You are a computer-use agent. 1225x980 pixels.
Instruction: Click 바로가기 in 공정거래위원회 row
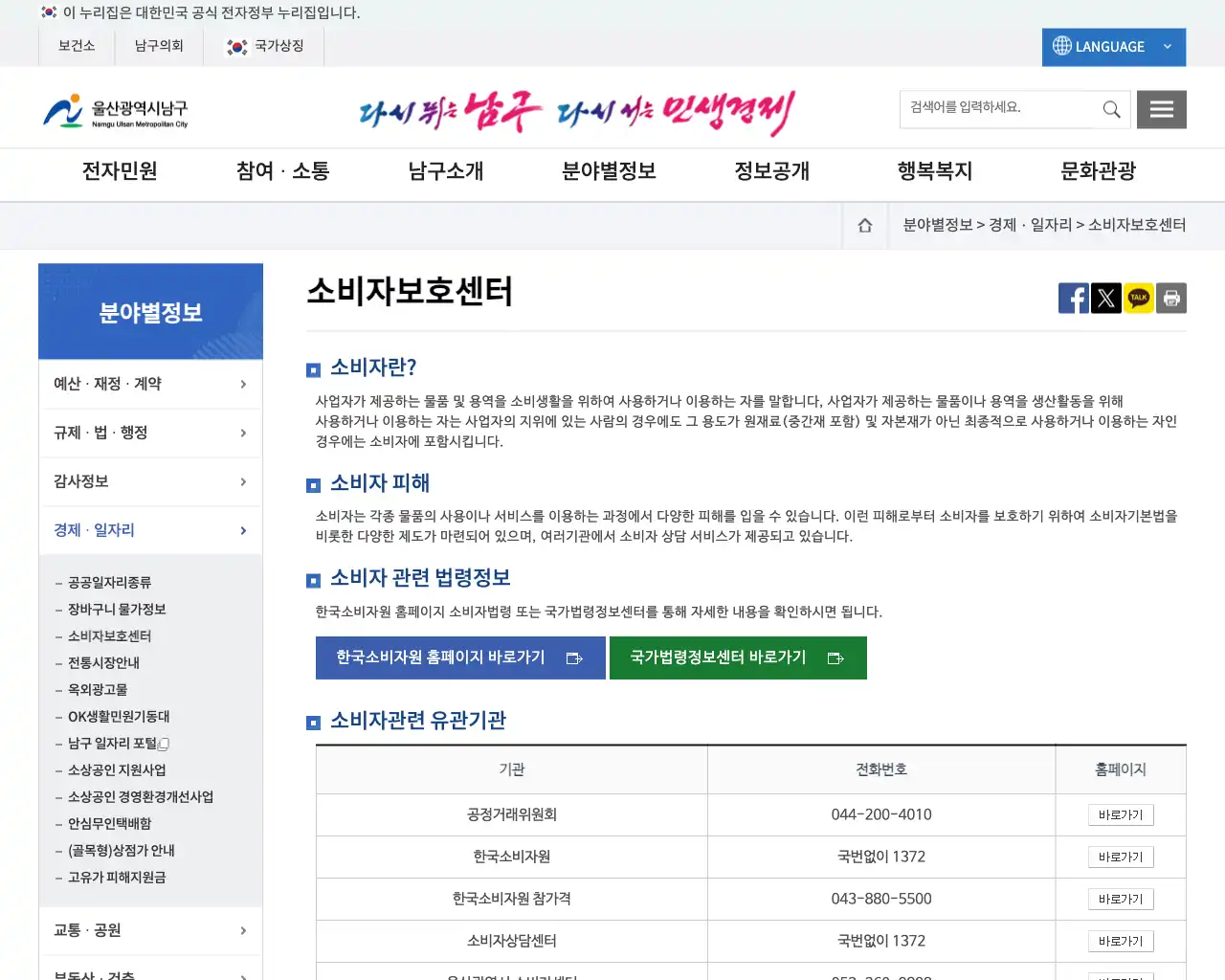(1121, 815)
